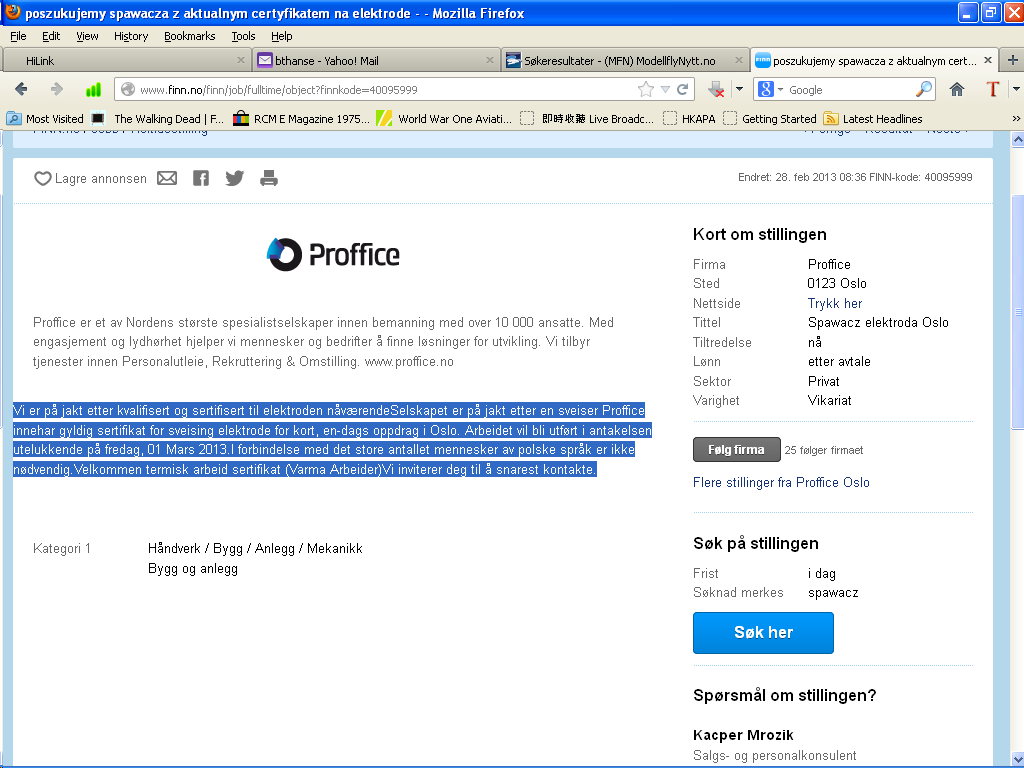This screenshot has width=1024, height=768.
Task: Open the Bookmarks menu
Action: point(189,36)
